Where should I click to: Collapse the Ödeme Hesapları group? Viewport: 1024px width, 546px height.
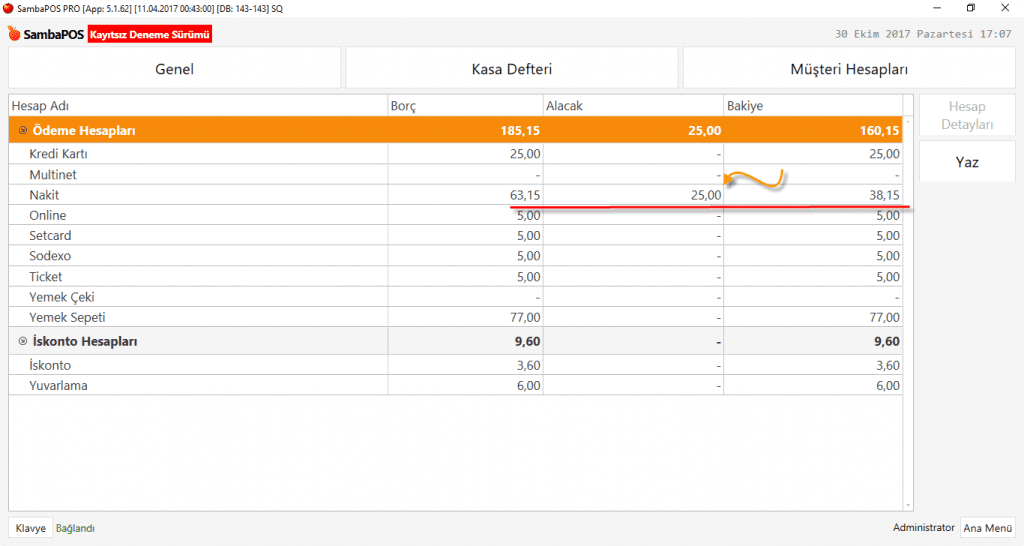pyautogui.click(x=23, y=131)
